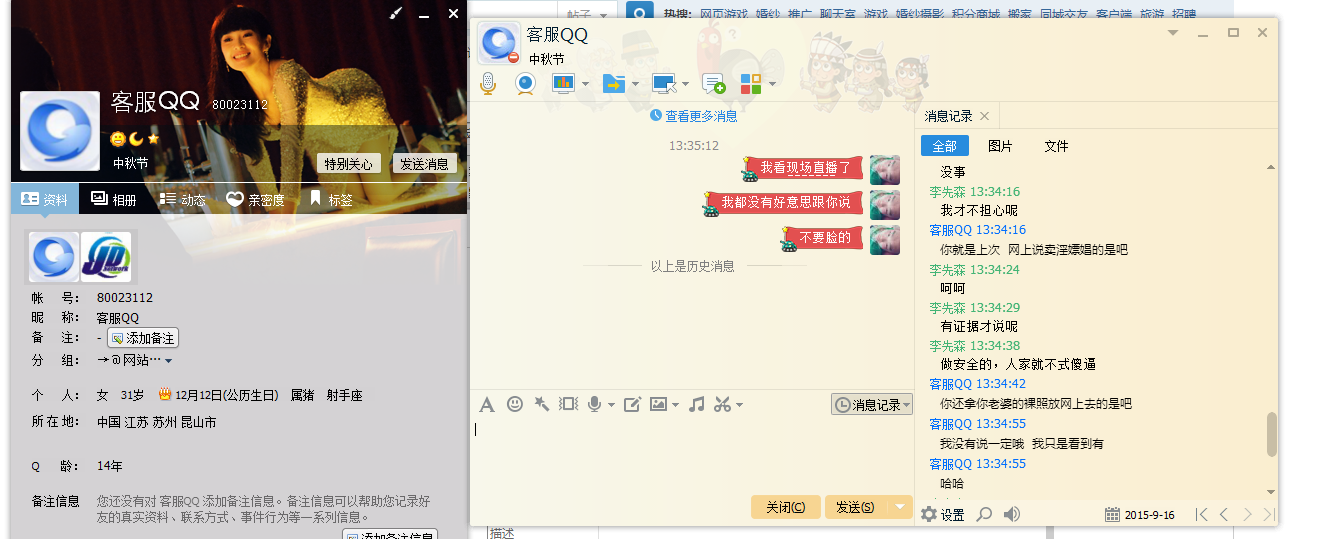Click the 发送消息 button in profile

[424, 164]
